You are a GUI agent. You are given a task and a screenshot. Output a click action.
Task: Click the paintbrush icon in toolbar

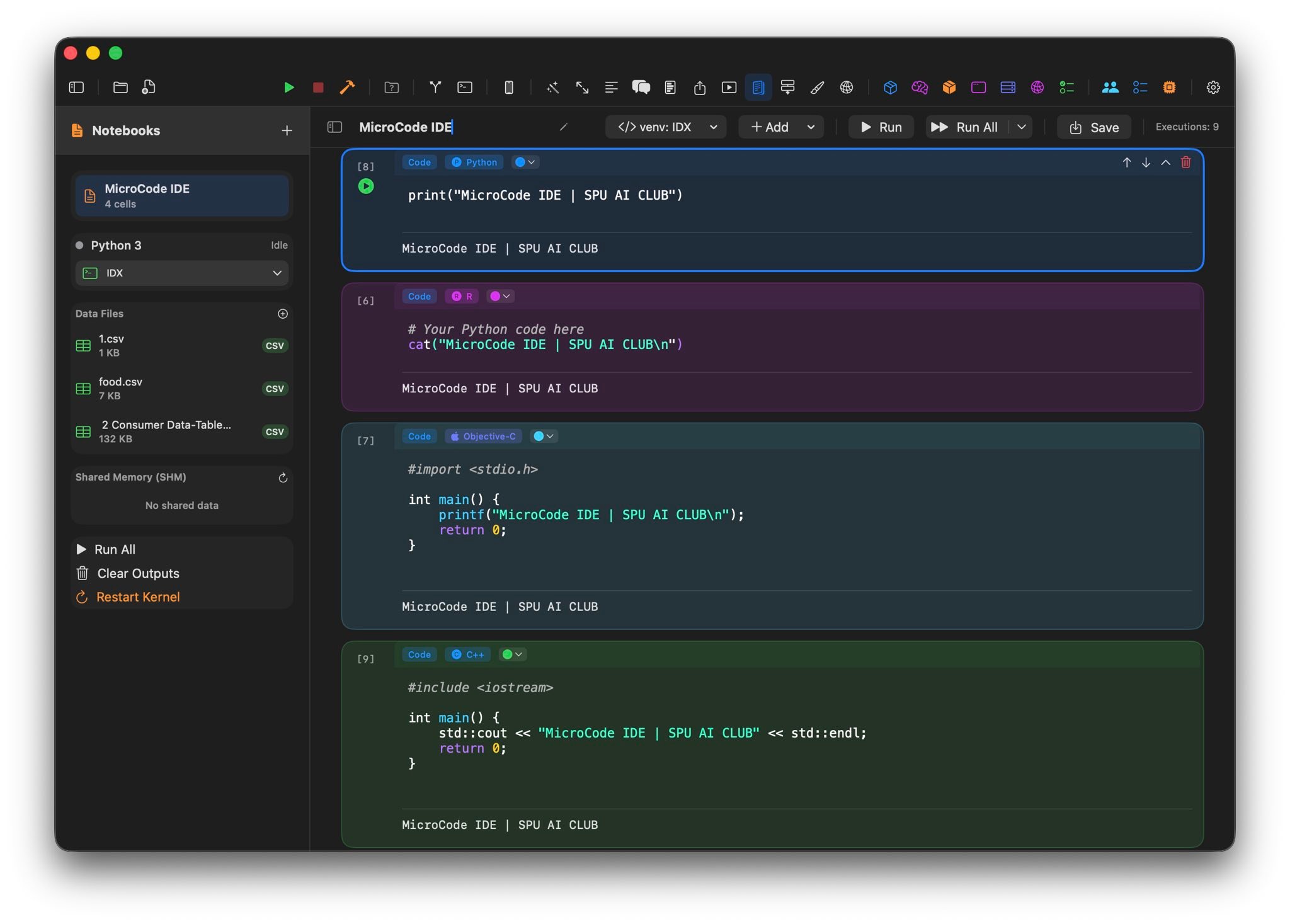tap(817, 87)
